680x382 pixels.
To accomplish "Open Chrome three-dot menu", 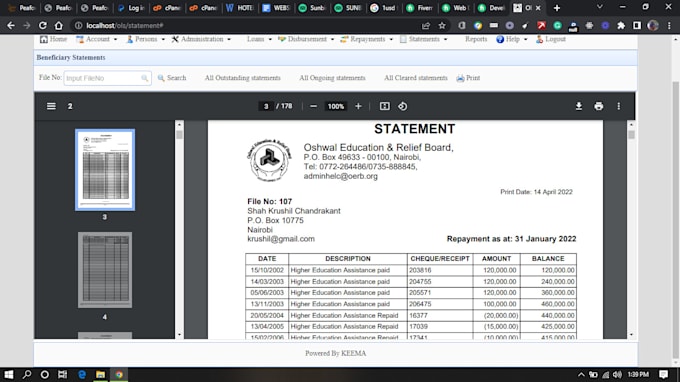I will [x=669, y=26].
